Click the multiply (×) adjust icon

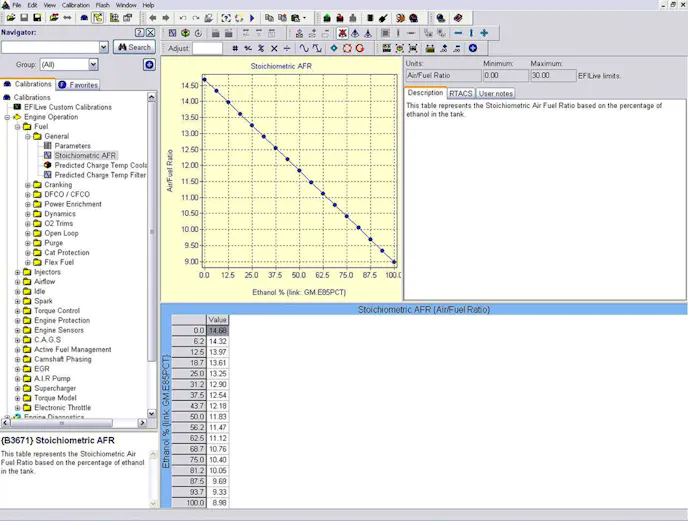tap(274, 48)
